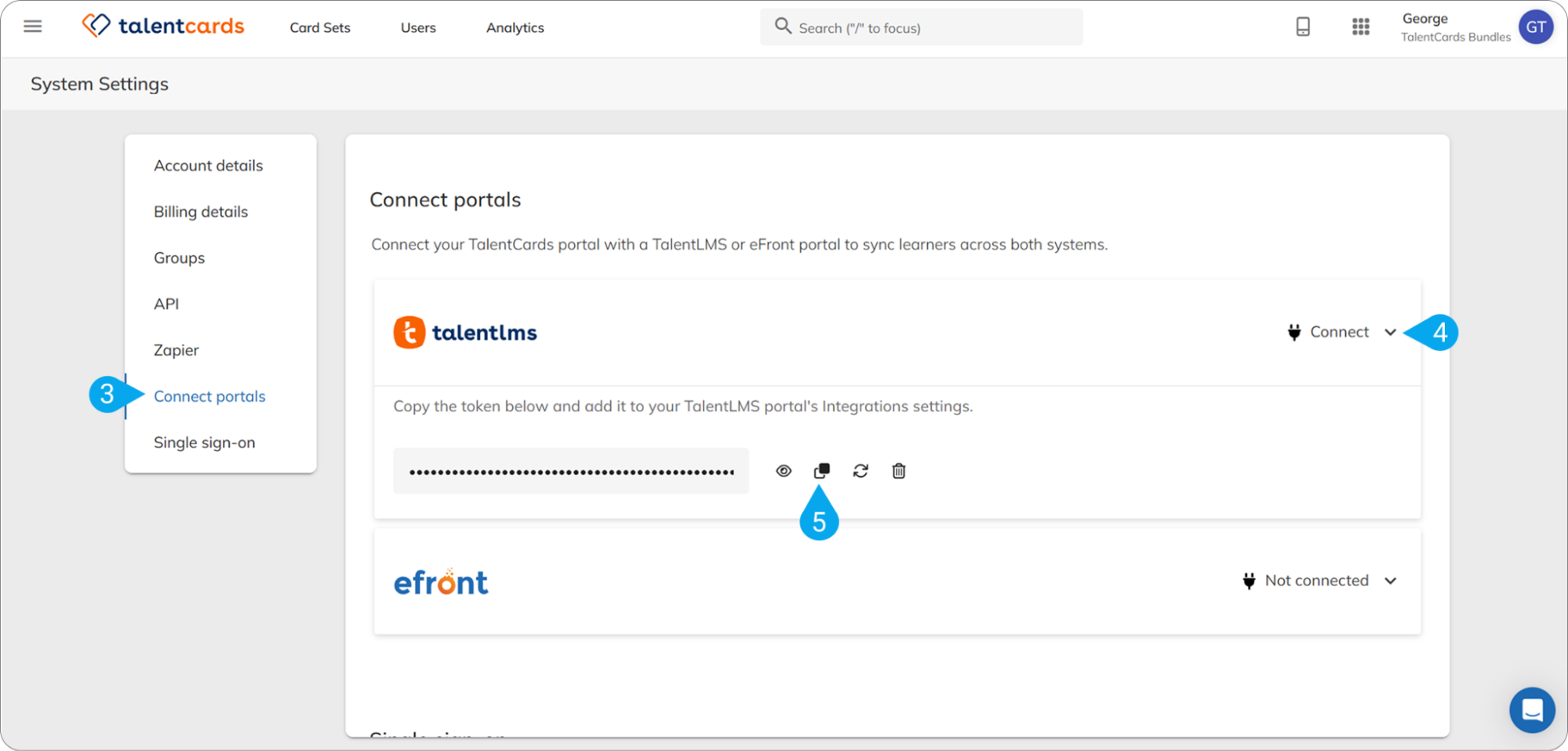Open the Users menu item
Screen dimensions: 1568x751
click(x=418, y=27)
